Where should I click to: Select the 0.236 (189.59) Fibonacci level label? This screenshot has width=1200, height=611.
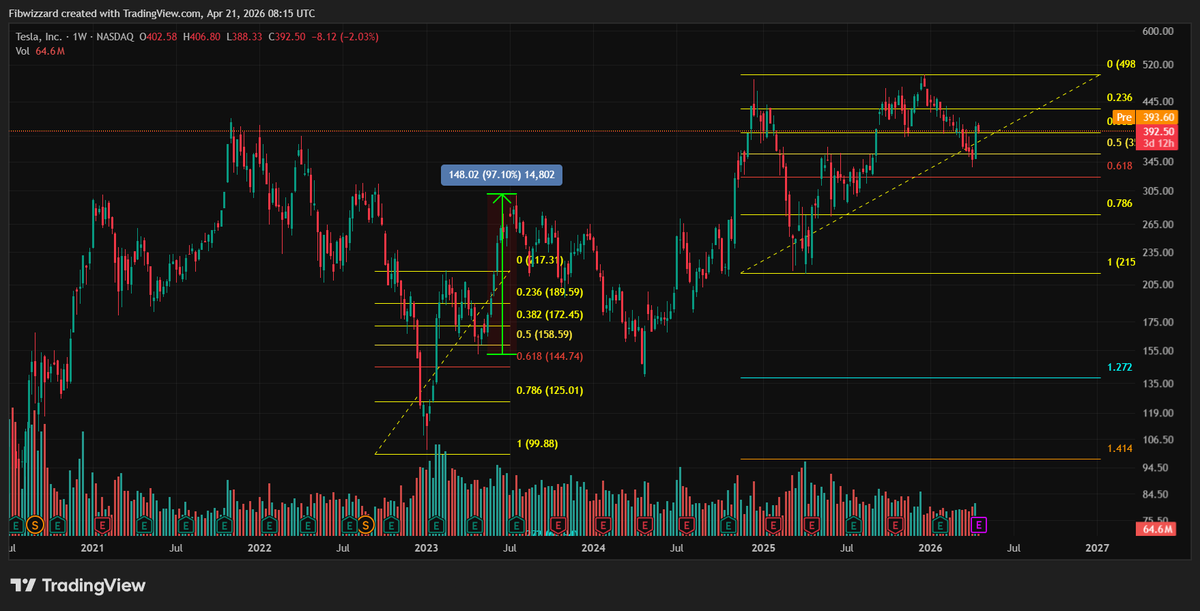coord(549,293)
